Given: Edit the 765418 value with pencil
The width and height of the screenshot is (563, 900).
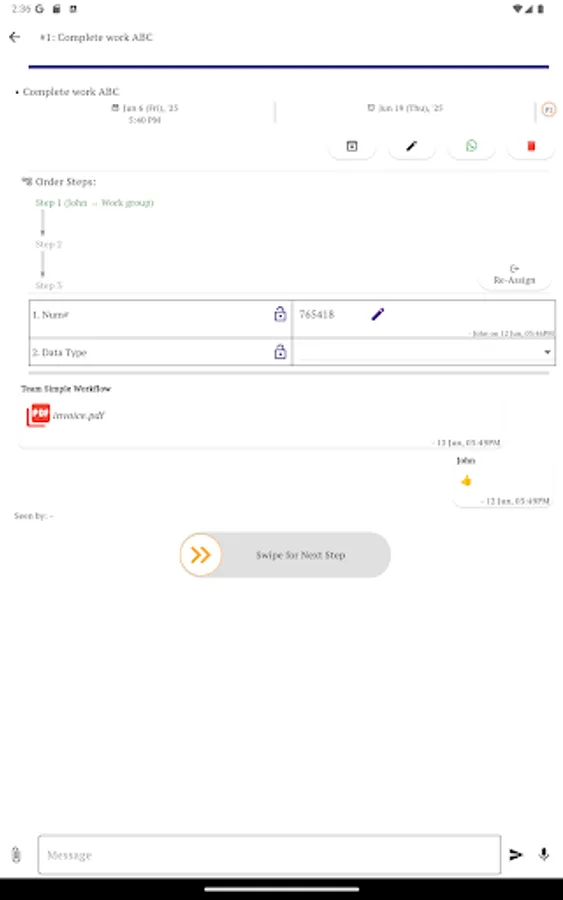Looking at the screenshot, I should 378,314.
